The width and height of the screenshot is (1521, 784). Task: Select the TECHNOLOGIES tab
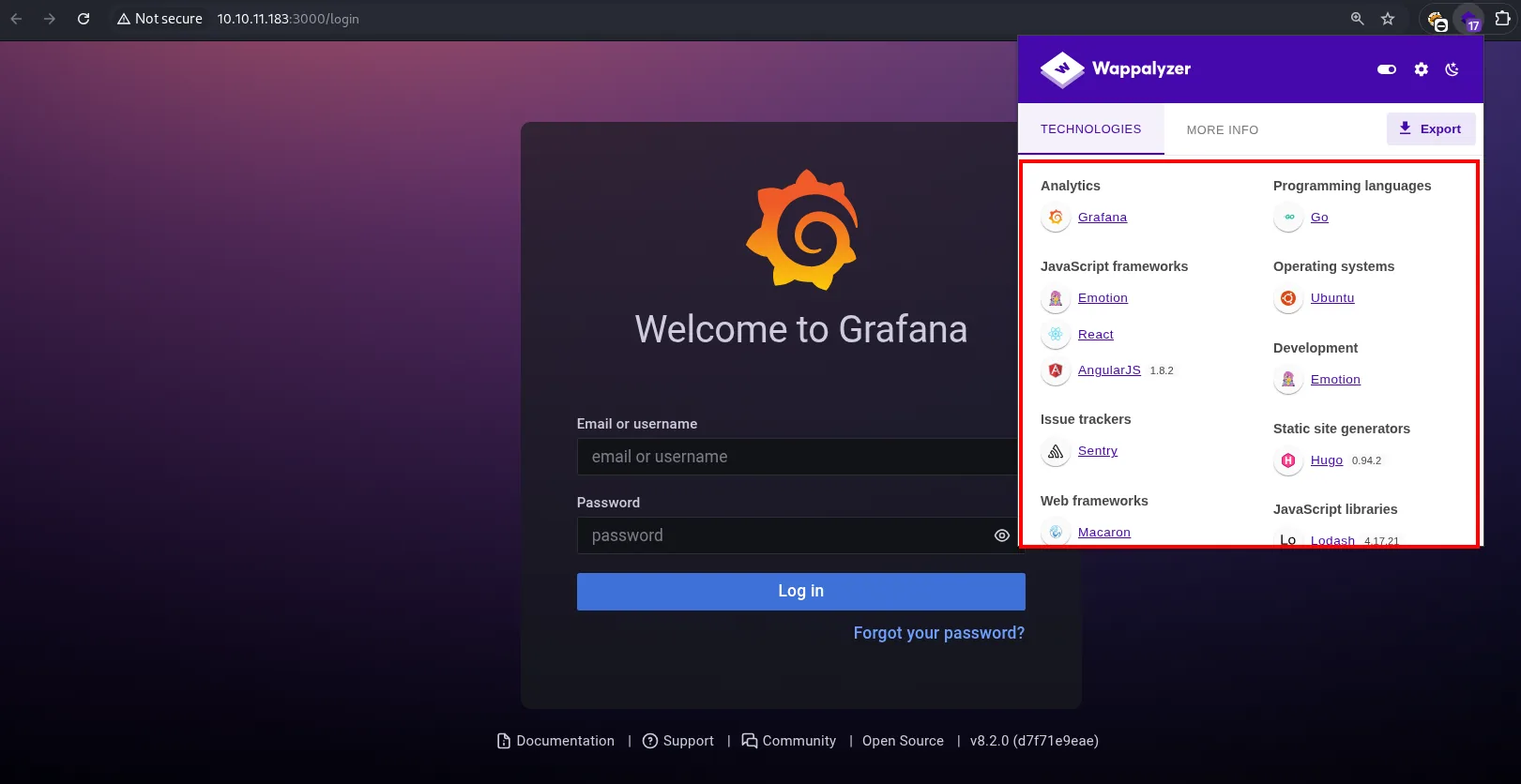1091,129
